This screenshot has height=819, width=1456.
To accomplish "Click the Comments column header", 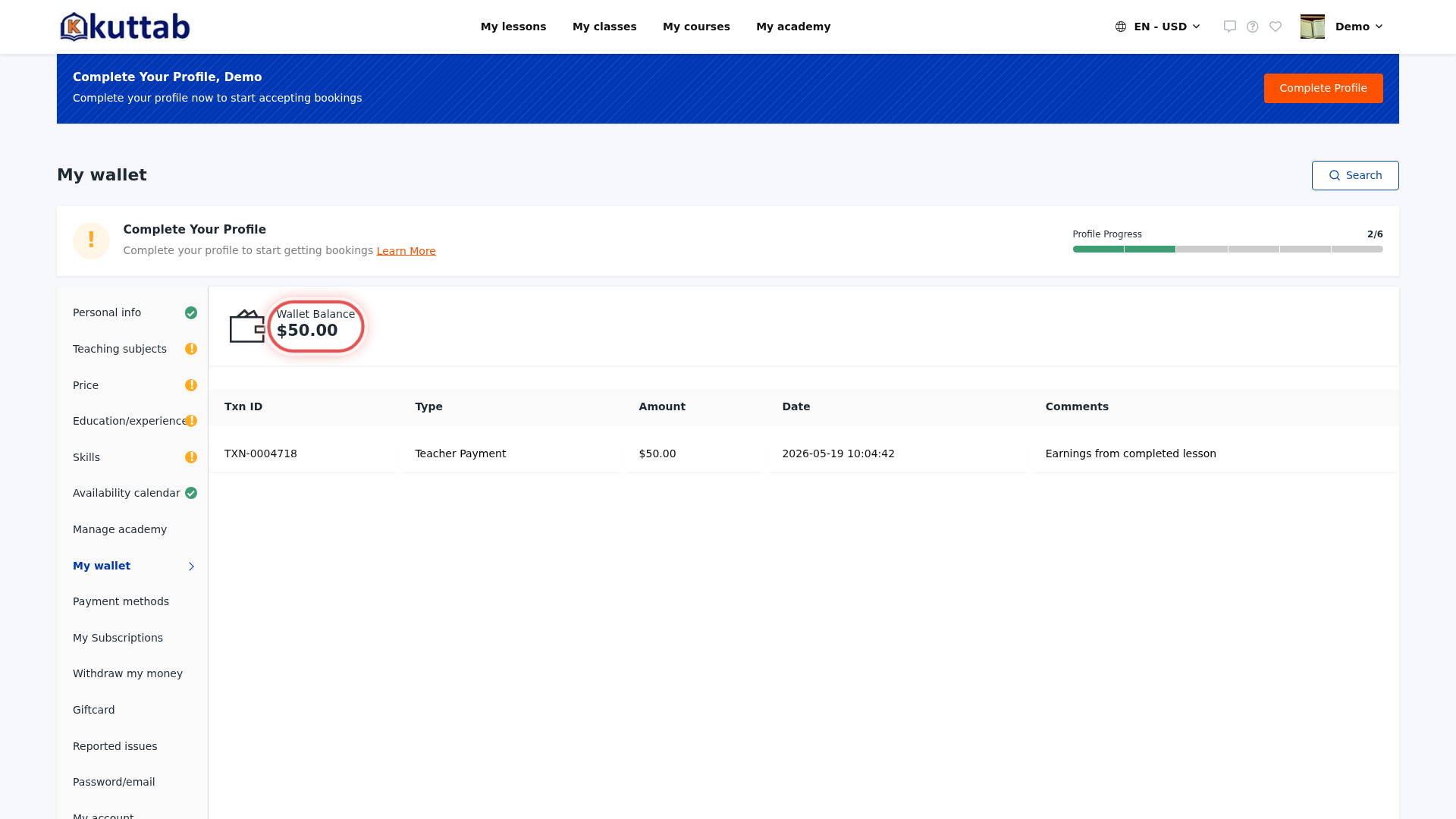I will coord(1077,406).
